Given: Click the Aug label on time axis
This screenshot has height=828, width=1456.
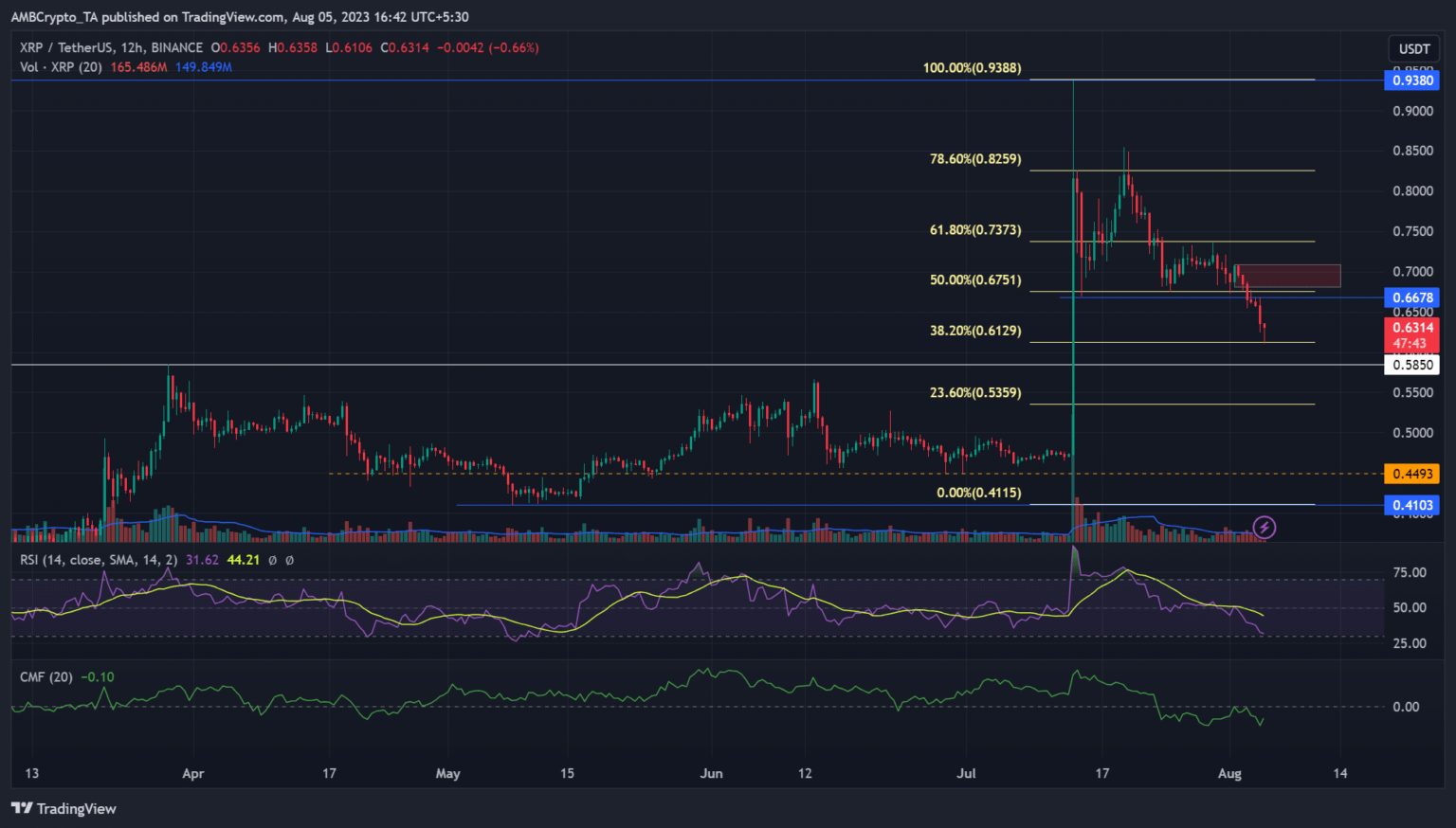Looking at the screenshot, I should [x=1228, y=773].
